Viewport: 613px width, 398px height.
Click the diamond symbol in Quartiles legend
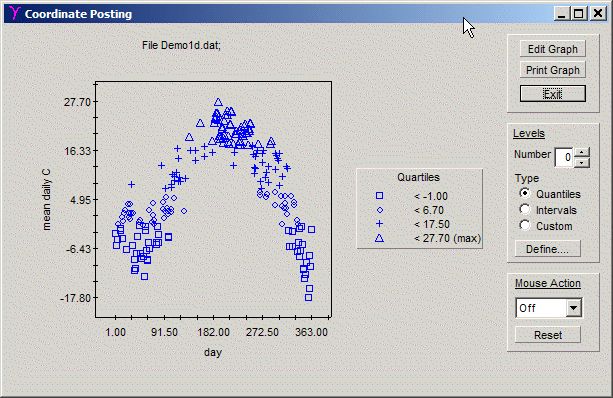click(379, 210)
